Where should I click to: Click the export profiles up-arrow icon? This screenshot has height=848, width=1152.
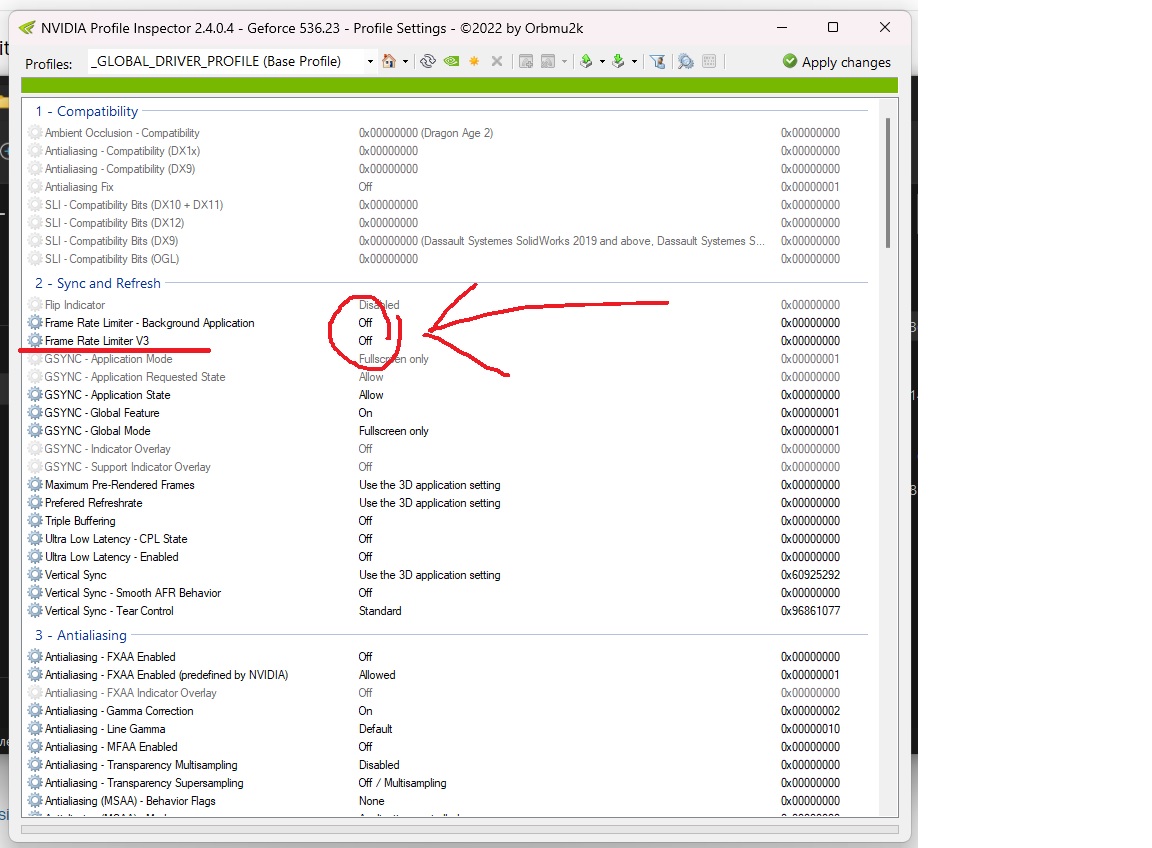pyautogui.click(x=587, y=62)
